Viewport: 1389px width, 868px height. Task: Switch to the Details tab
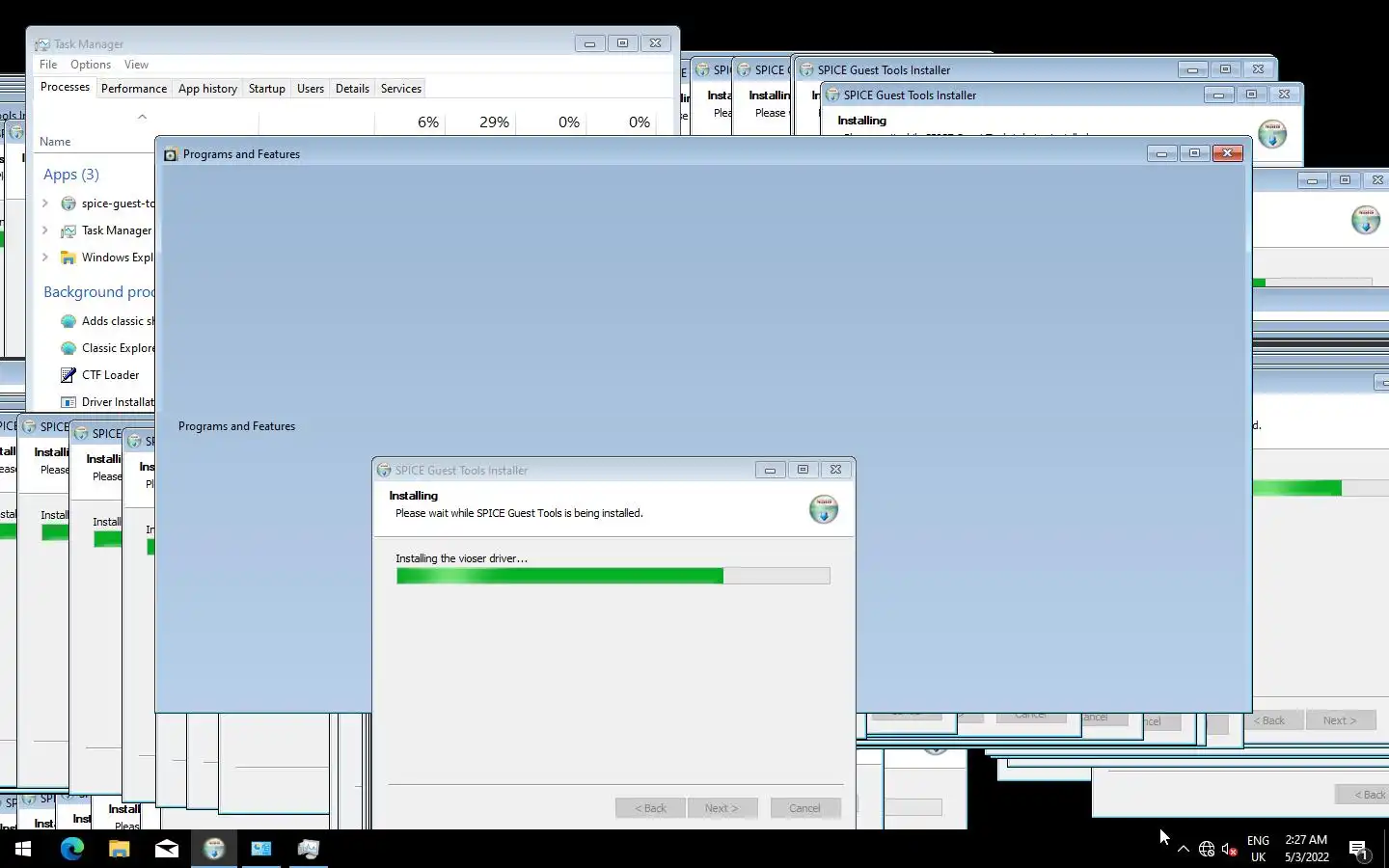(352, 88)
